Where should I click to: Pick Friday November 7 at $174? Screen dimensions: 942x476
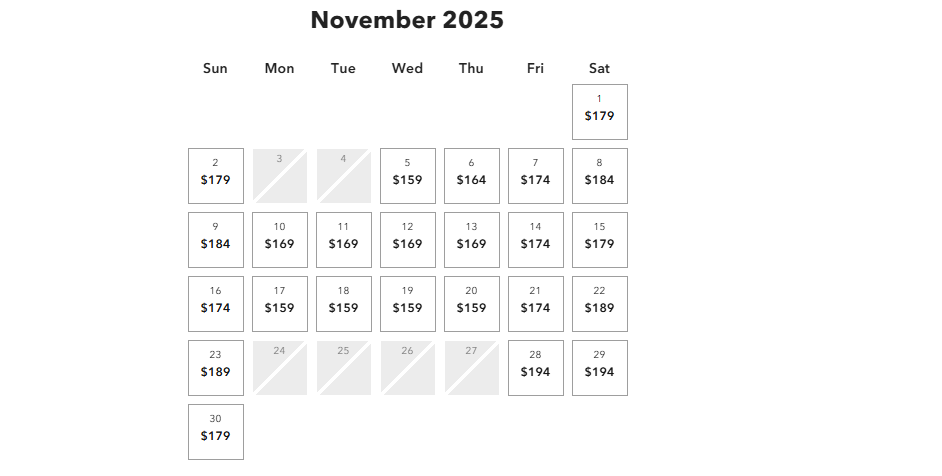(x=536, y=176)
